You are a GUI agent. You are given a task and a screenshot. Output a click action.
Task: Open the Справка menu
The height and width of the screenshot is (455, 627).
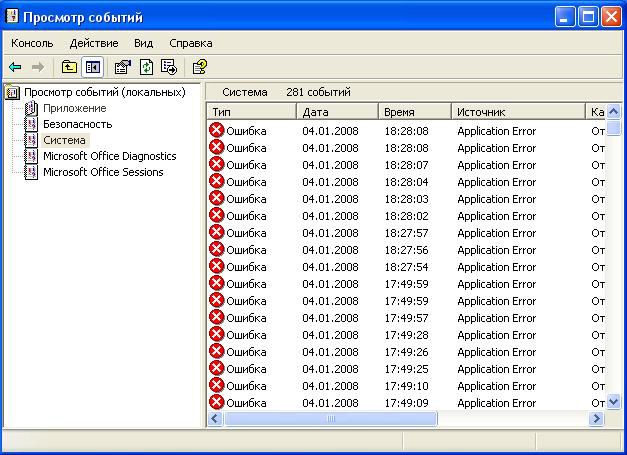(x=191, y=43)
